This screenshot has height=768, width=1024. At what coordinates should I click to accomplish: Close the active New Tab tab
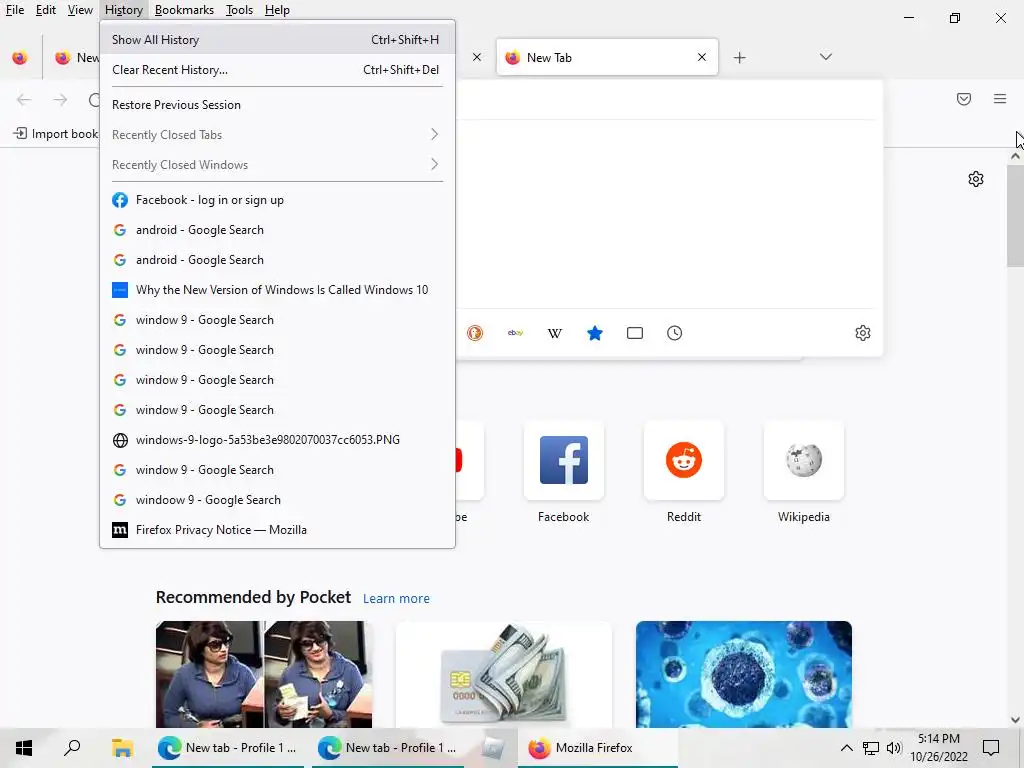702,57
